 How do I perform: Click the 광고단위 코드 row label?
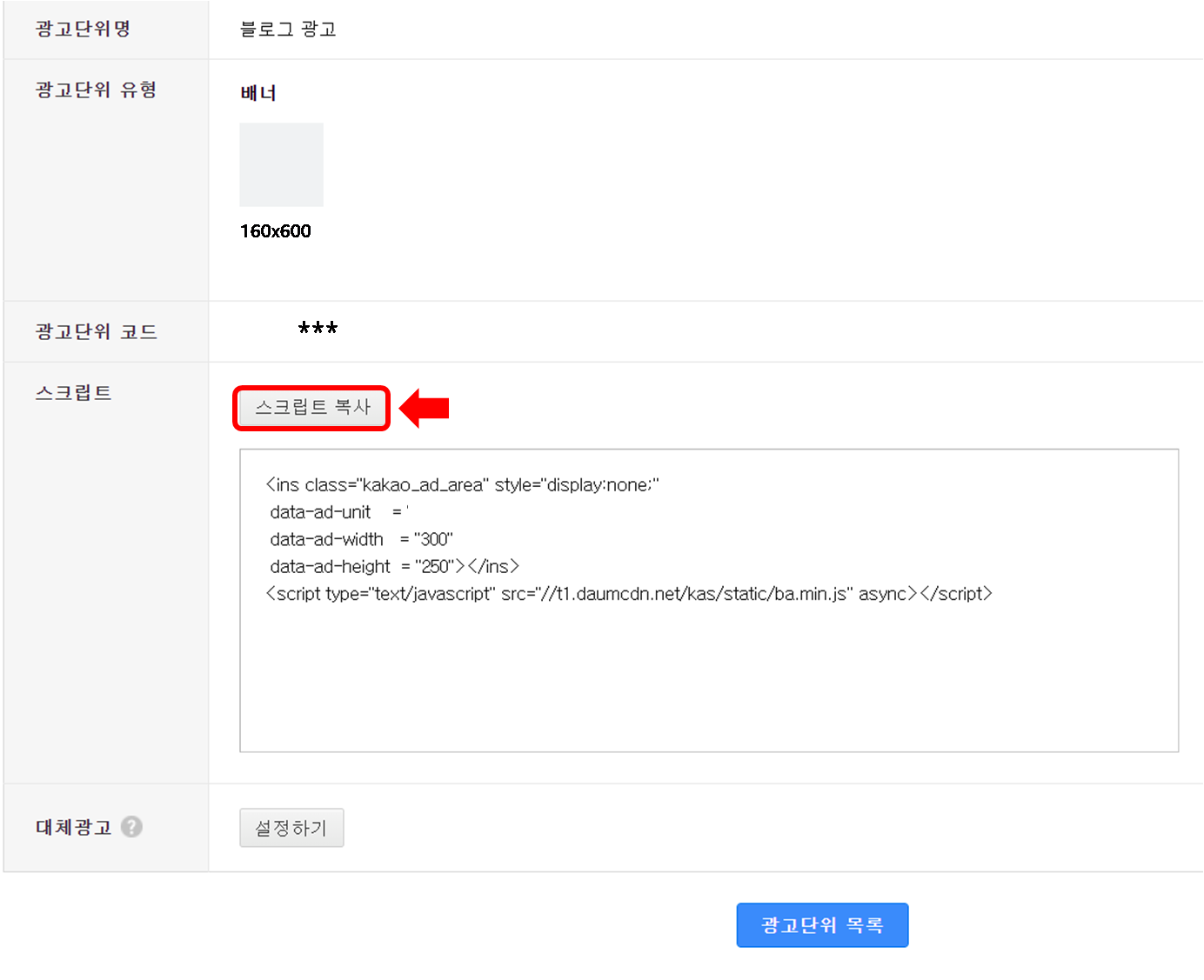pos(96,331)
